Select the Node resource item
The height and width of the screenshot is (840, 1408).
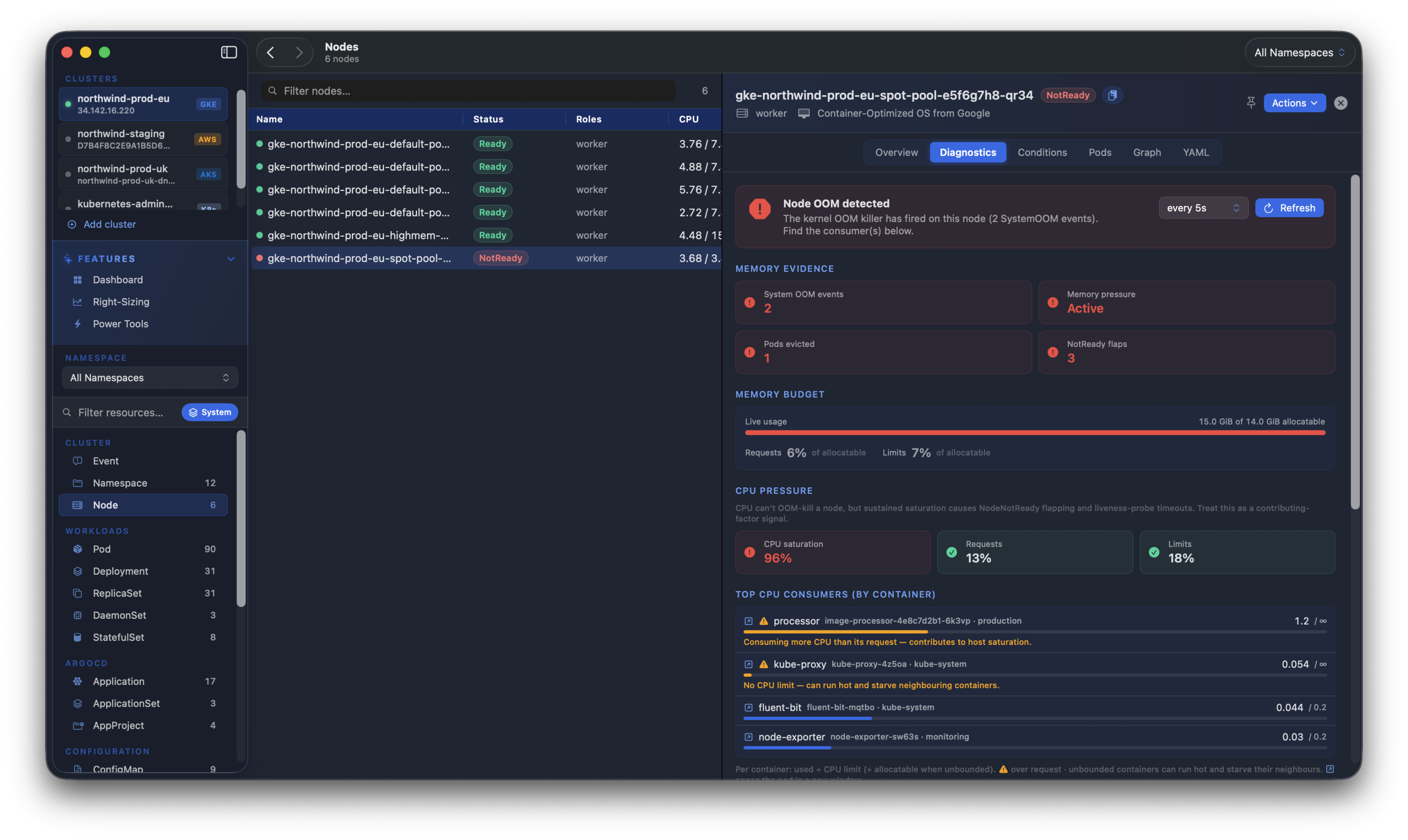pos(143,505)
